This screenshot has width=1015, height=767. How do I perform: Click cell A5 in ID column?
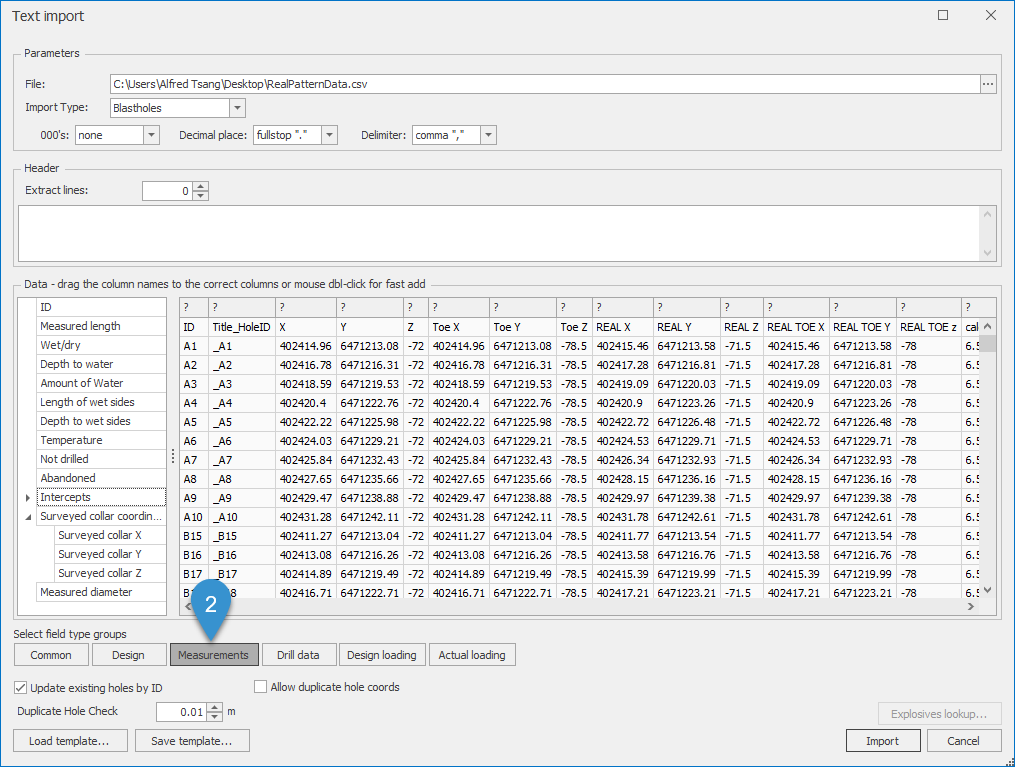194,422
